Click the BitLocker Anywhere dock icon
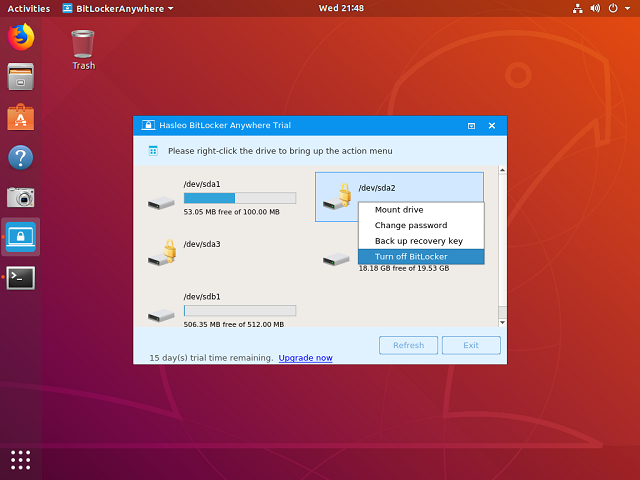Viewport: 640px width, 480px height. [x=21, y=237]
